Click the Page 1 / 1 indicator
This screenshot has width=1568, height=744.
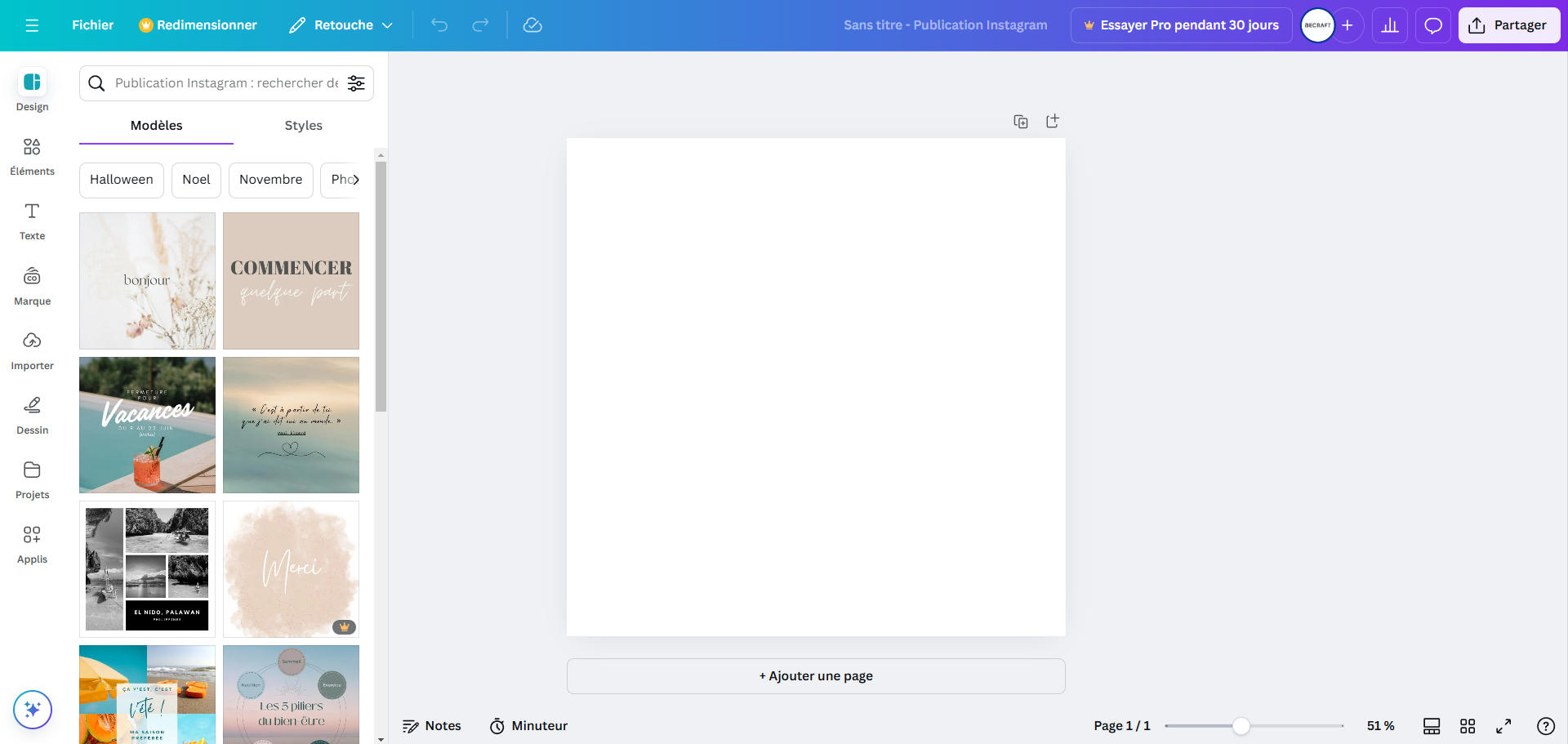(x=1122, y=726)
